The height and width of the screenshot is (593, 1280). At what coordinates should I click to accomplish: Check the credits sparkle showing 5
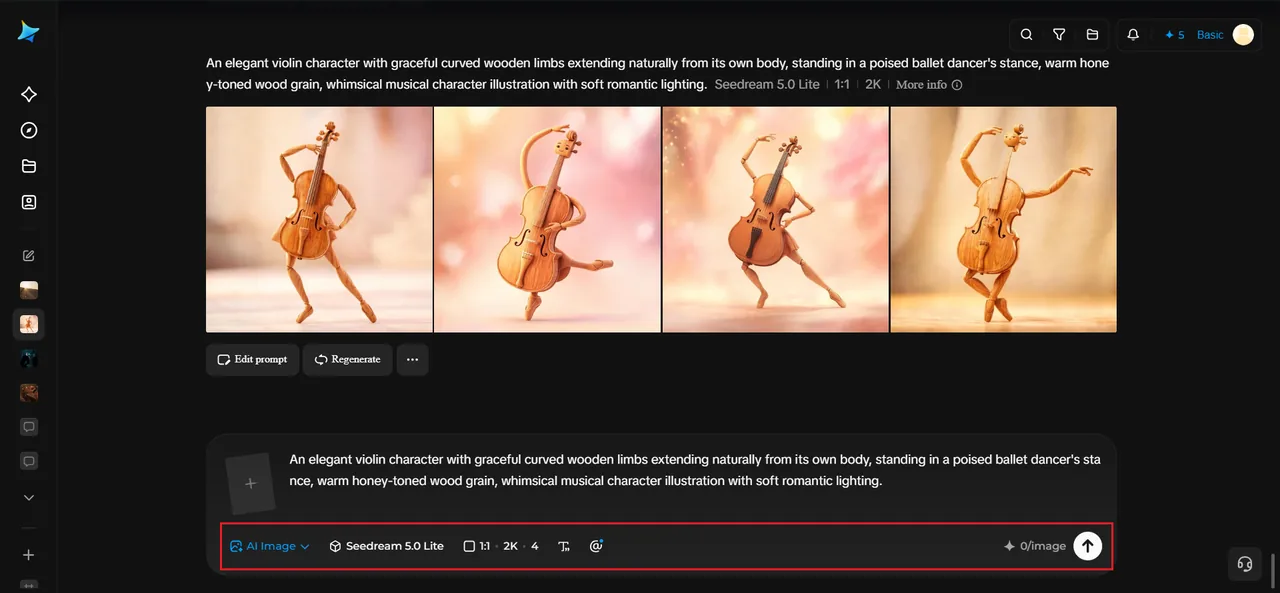coord(1174,35)
